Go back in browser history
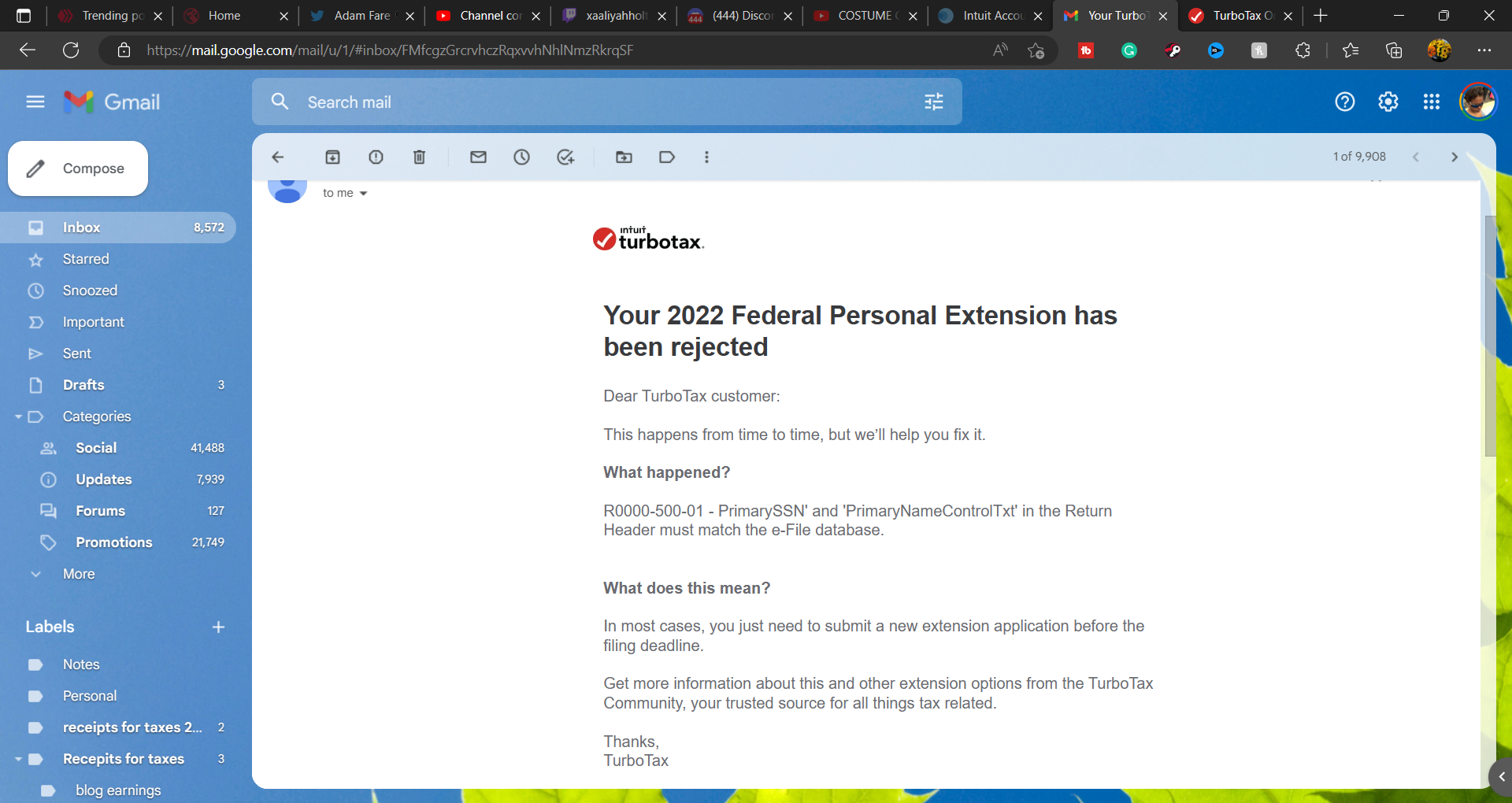The height and width of the screenshot is (803, 1512). [x=28, y=50]
